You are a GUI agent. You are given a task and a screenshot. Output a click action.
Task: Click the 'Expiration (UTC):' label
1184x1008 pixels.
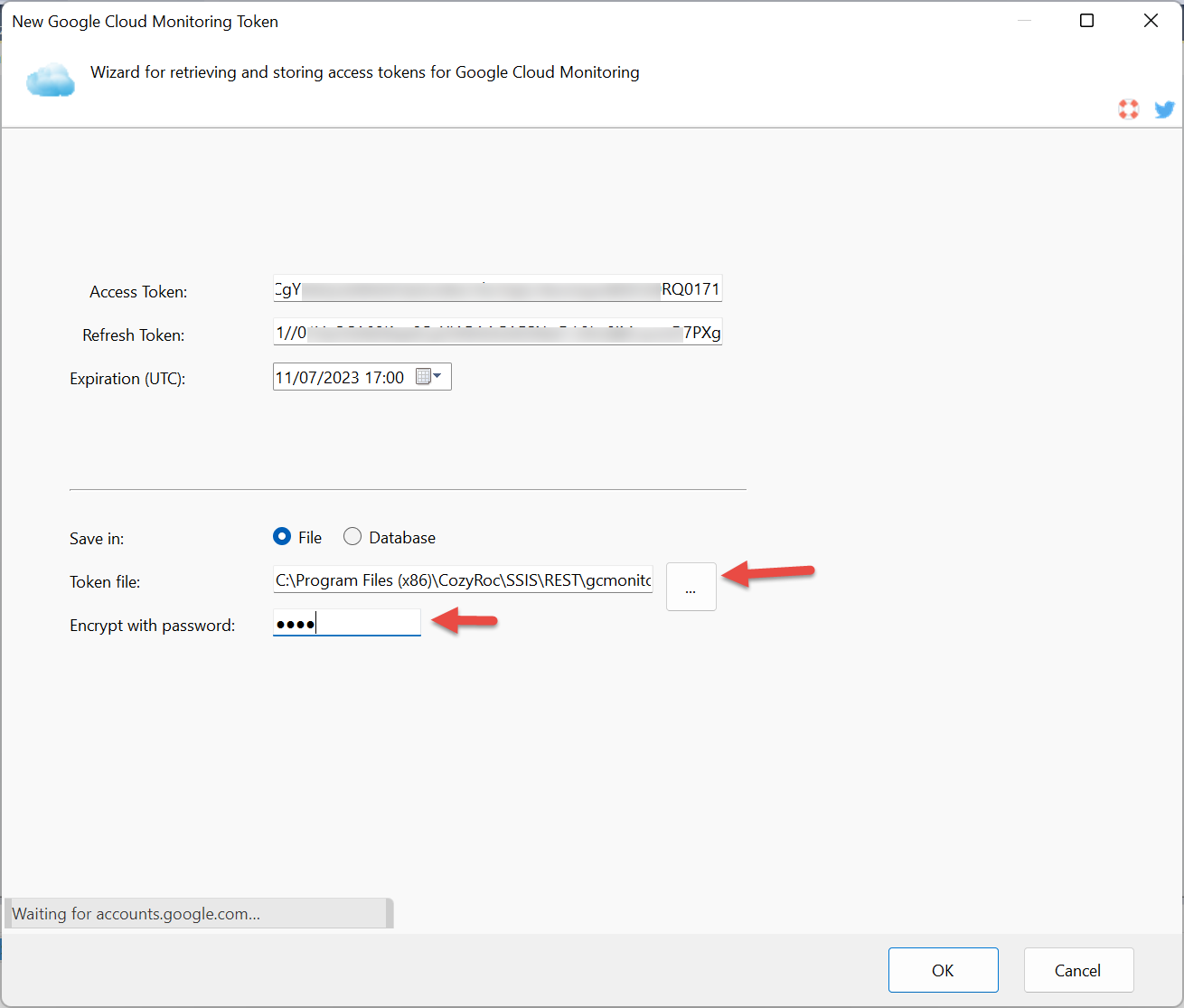(127, 379)
